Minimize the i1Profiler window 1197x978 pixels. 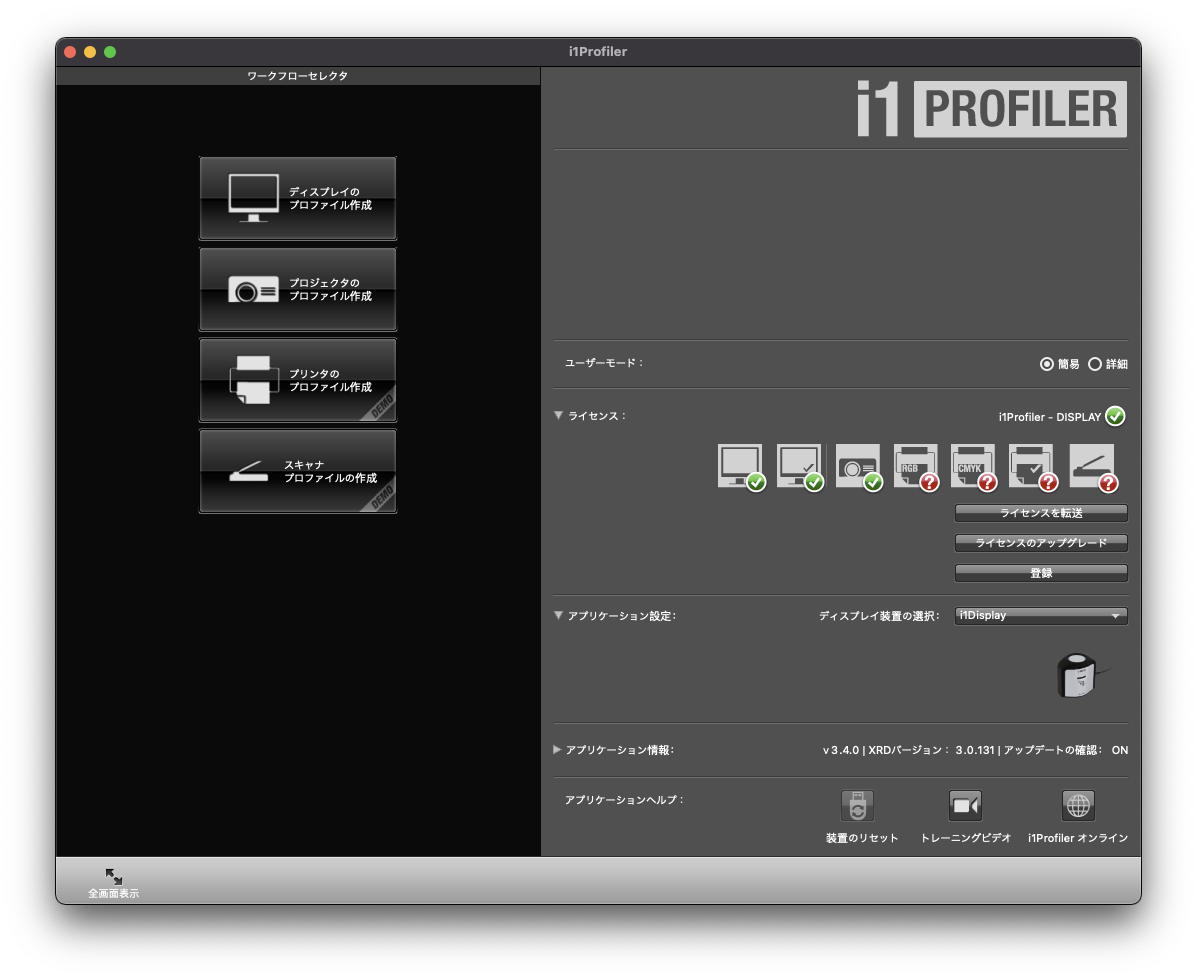90,52
